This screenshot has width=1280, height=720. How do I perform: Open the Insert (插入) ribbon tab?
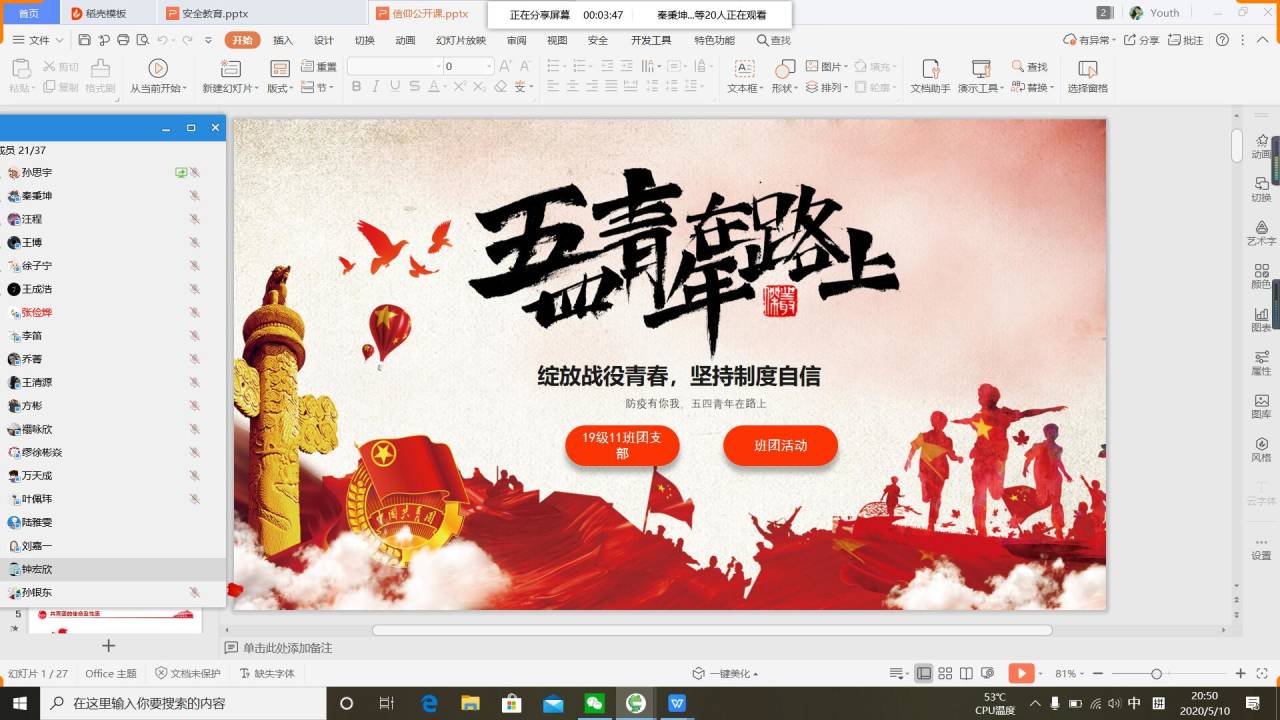[283, 40]
